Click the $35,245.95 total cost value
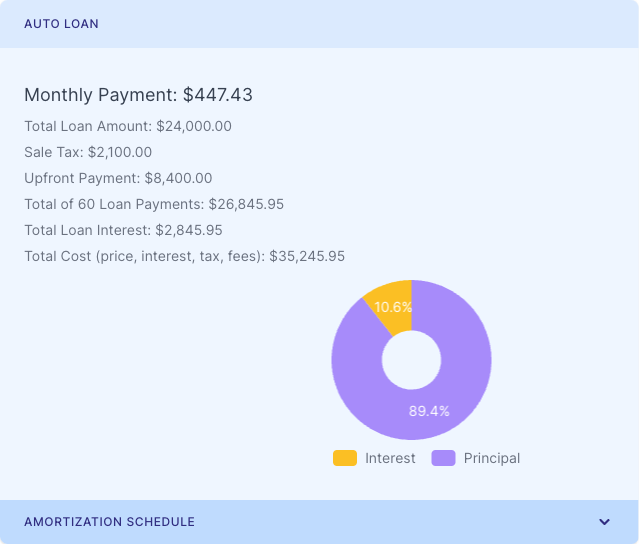 307,256
